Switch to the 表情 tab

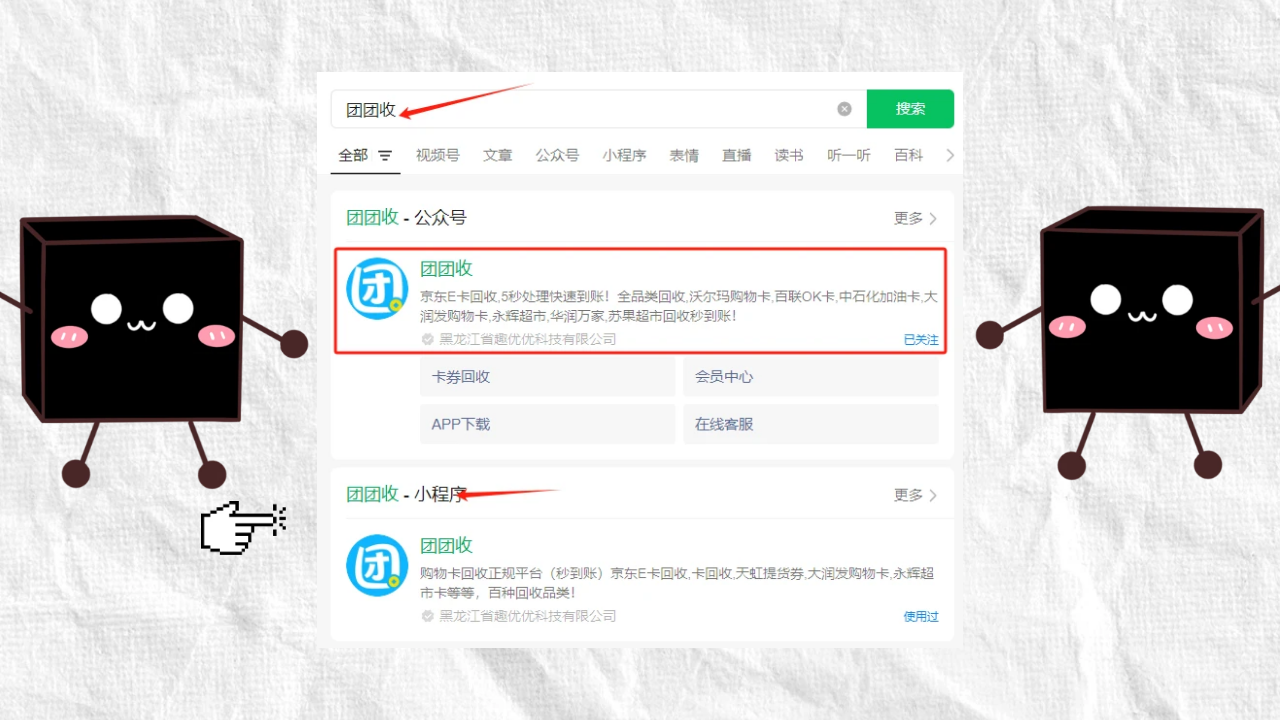point(684,155)
